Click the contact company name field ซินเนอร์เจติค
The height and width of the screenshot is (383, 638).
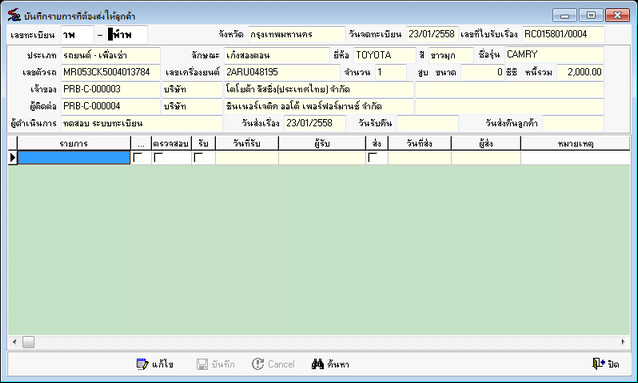point(319,106)
